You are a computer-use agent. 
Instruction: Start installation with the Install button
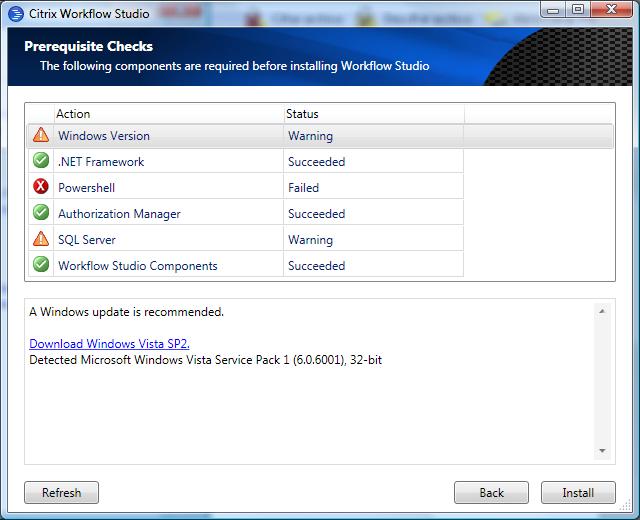pyautogui.click(x=578, y=493)
